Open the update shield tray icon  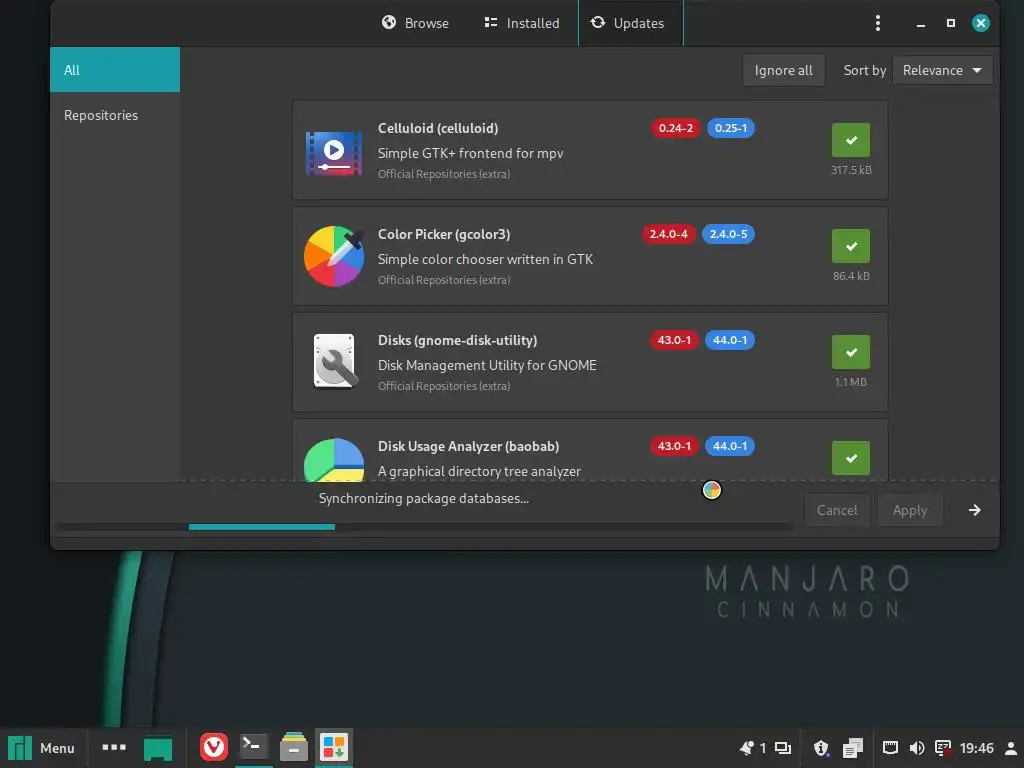click(x=821, y=748)
